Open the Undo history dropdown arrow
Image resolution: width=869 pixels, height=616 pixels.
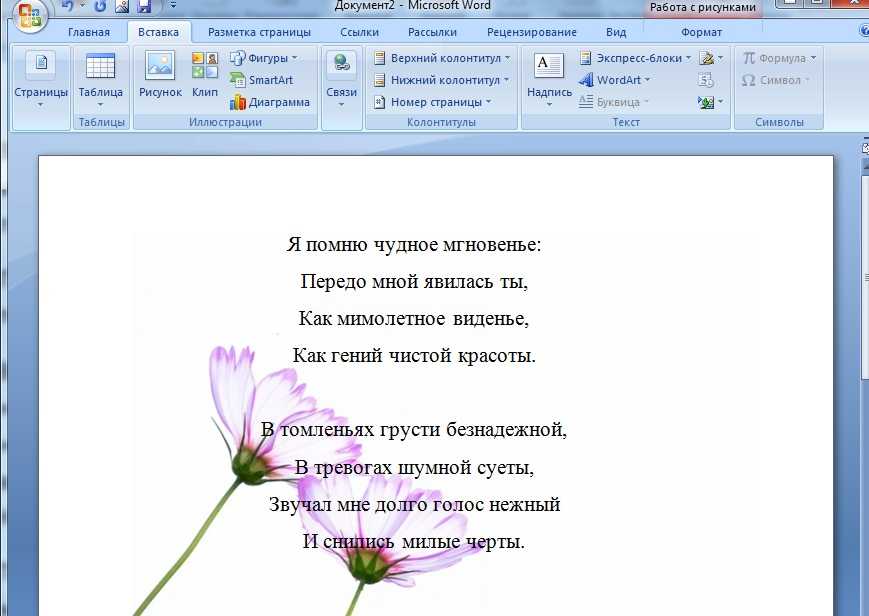pyautogui.click(x=82, y=6)
